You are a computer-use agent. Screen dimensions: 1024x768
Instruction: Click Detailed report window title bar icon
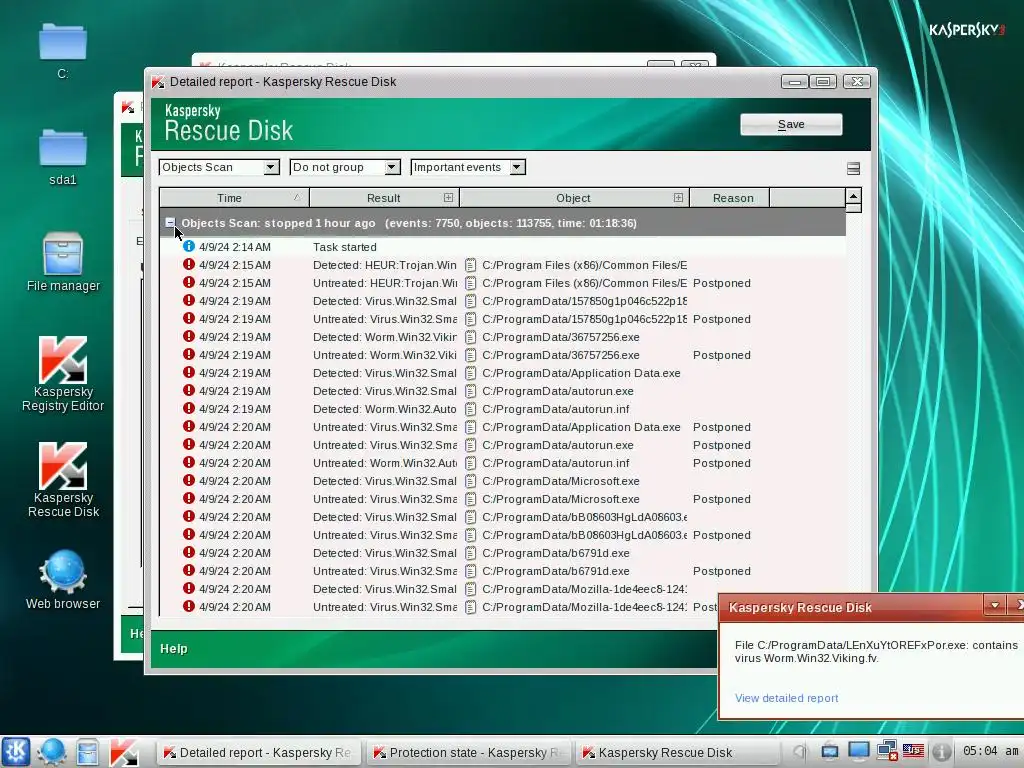click(x=158, y=82)
